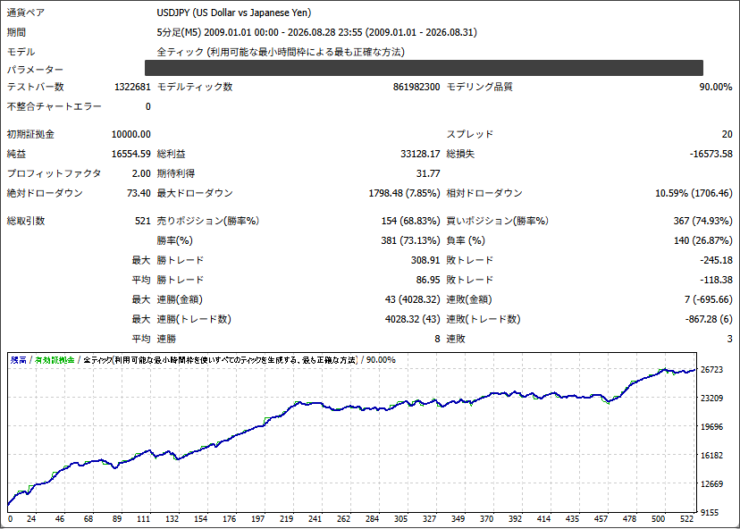Viewport: 740px width, 529px height.
Task: Click the "純益" label
Action: tap(16, 154)
